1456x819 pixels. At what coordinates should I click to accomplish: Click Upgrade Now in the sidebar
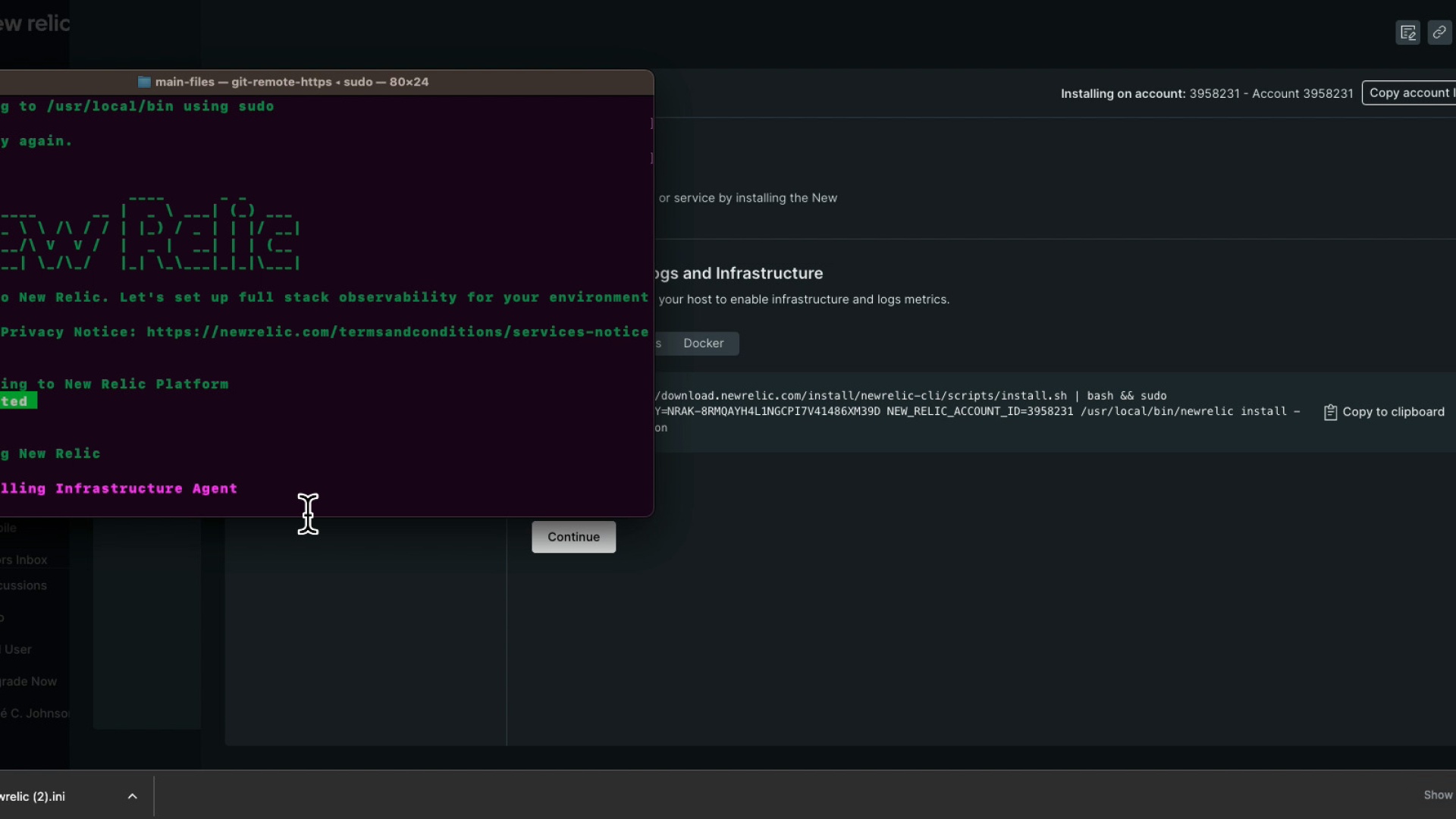point(28,681)
